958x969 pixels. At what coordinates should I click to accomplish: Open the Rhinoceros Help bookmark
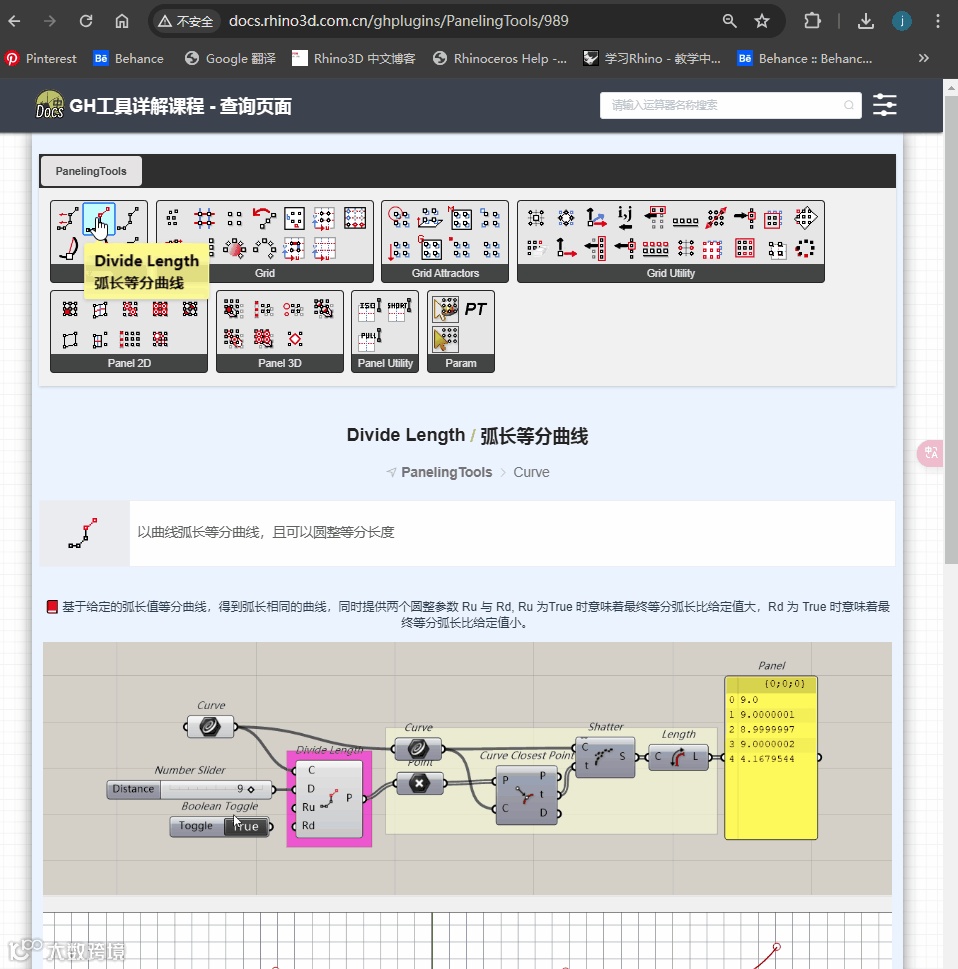tap(499, 58)
